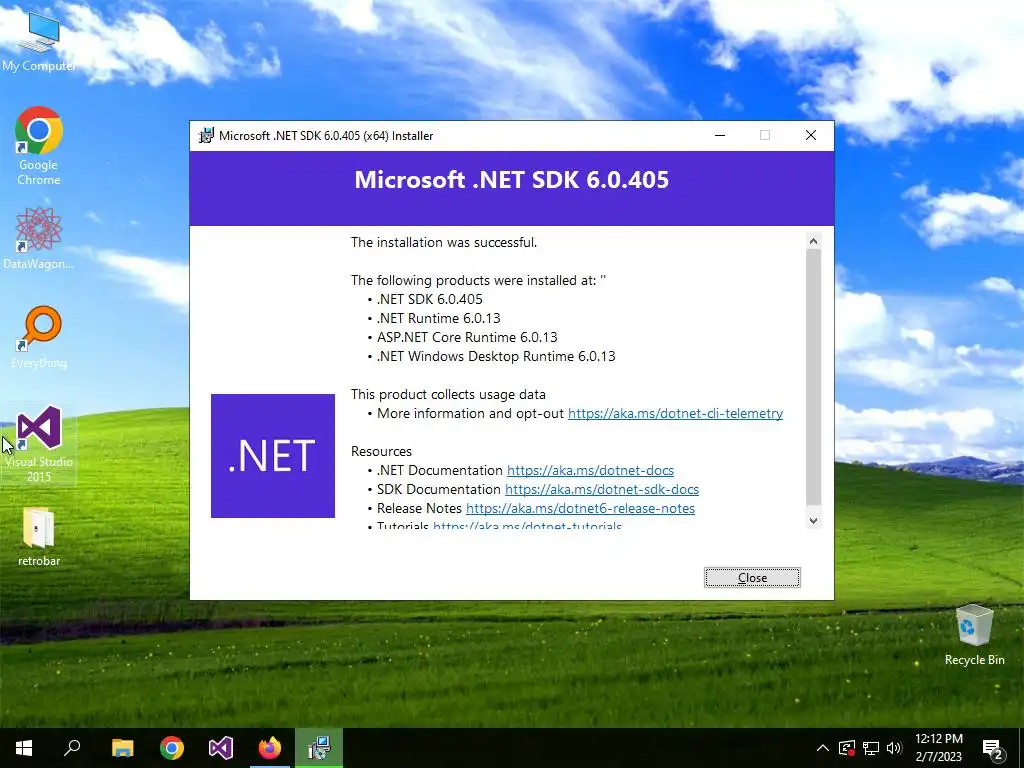Open the dotnet-docs link
This screenshot has height=768, width=1024.
pos(590,470)
